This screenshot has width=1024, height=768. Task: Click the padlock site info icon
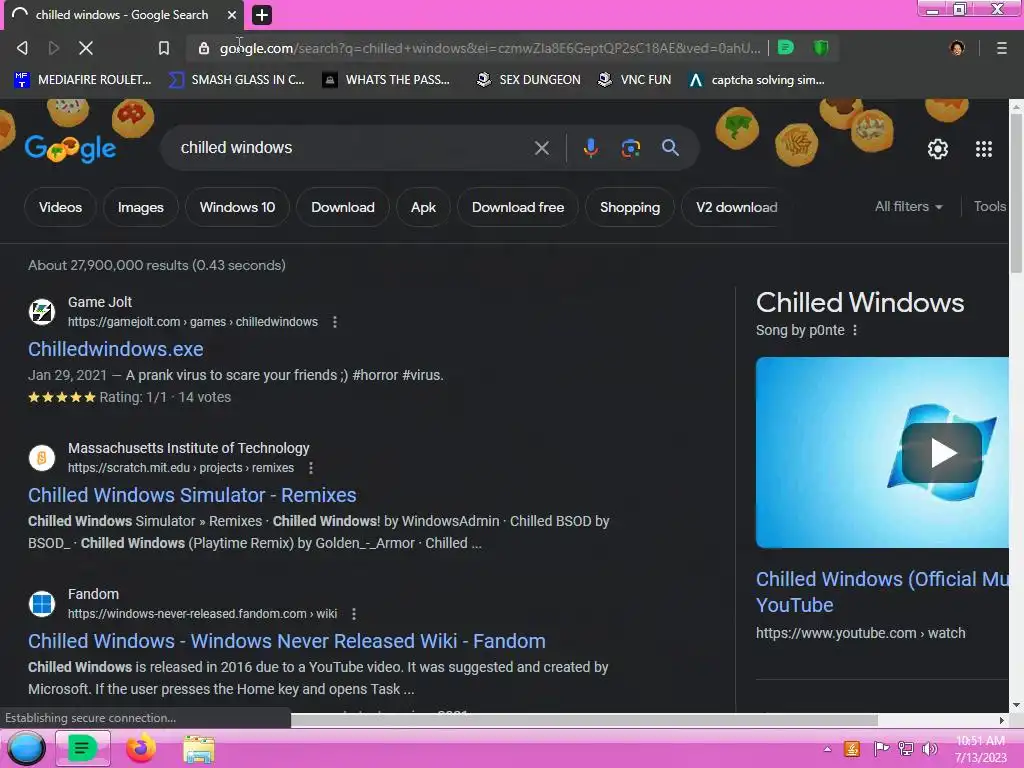(x=204, y=48)
